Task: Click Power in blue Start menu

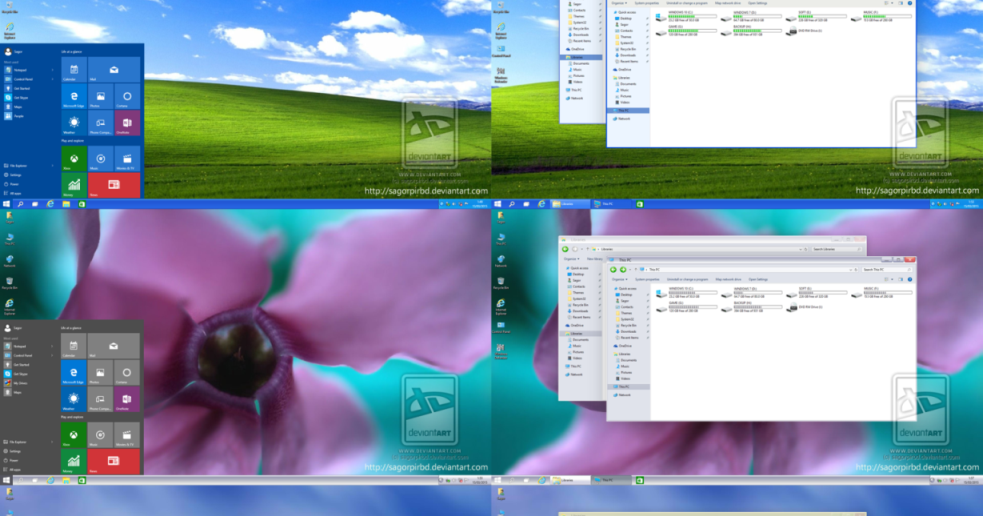Action: point(11,184)
